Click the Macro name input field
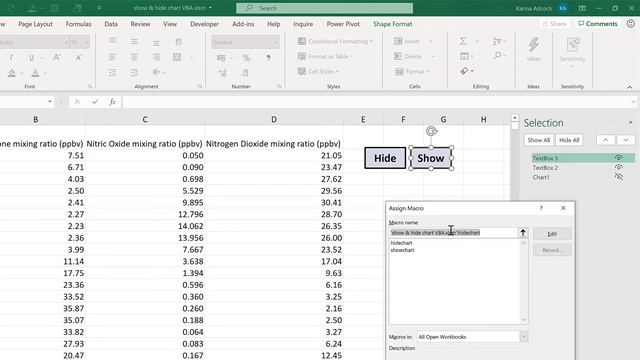The height and width of the screenshot is (360, 640). tap(453, 233)
